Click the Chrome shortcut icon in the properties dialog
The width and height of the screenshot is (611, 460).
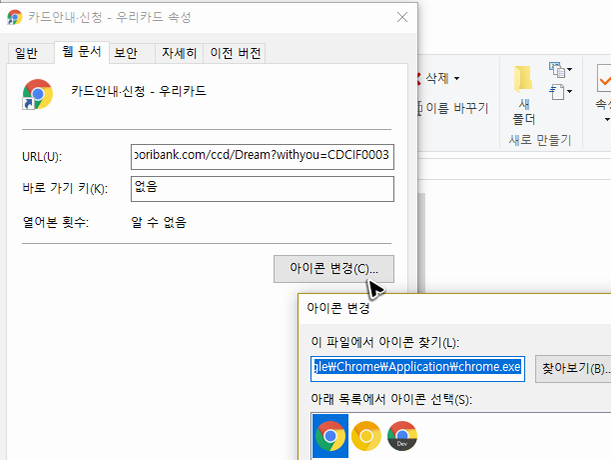coord(37,94)
